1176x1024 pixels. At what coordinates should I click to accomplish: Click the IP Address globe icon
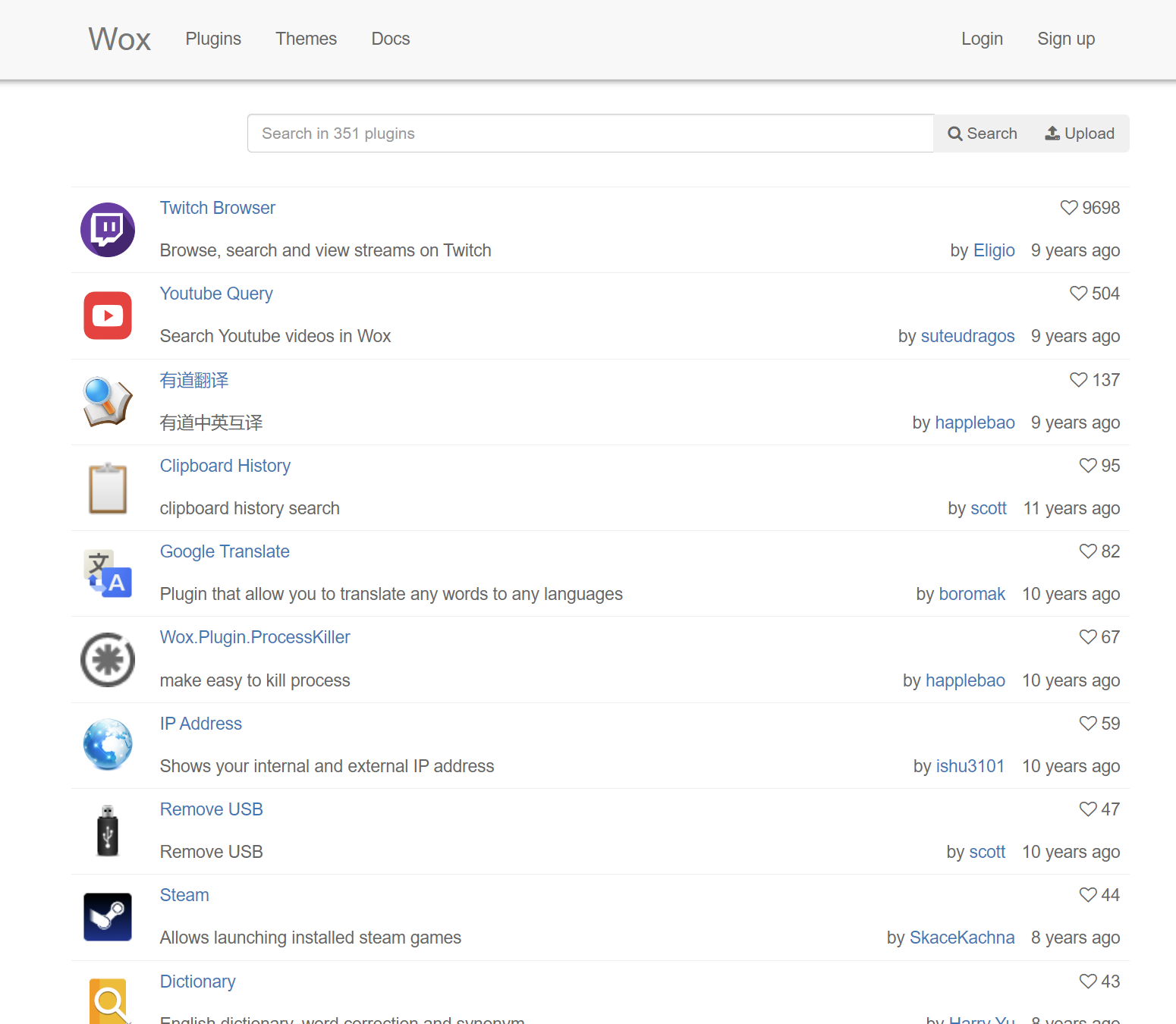click(x=108, y=745)
